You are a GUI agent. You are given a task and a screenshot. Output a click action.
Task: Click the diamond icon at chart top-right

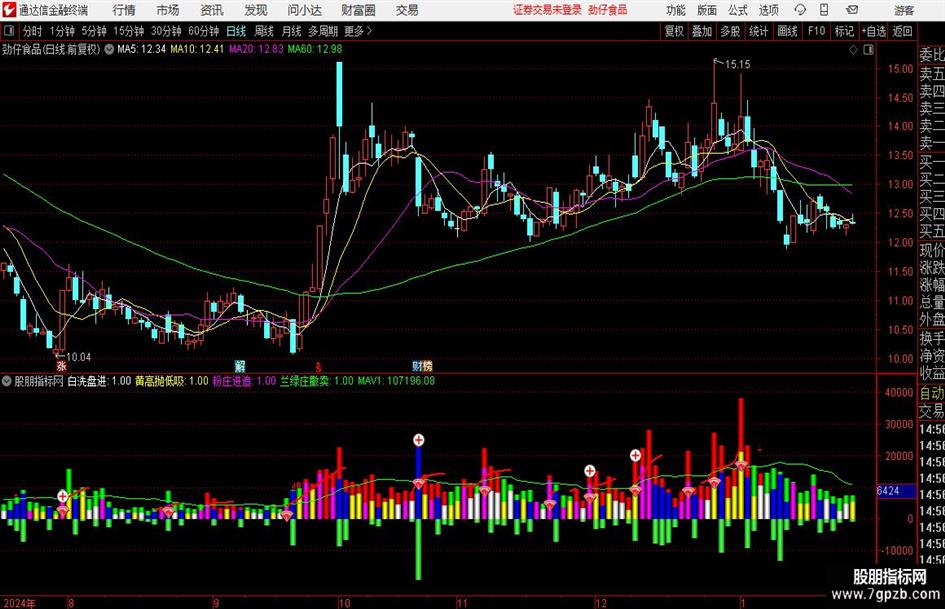853,49
